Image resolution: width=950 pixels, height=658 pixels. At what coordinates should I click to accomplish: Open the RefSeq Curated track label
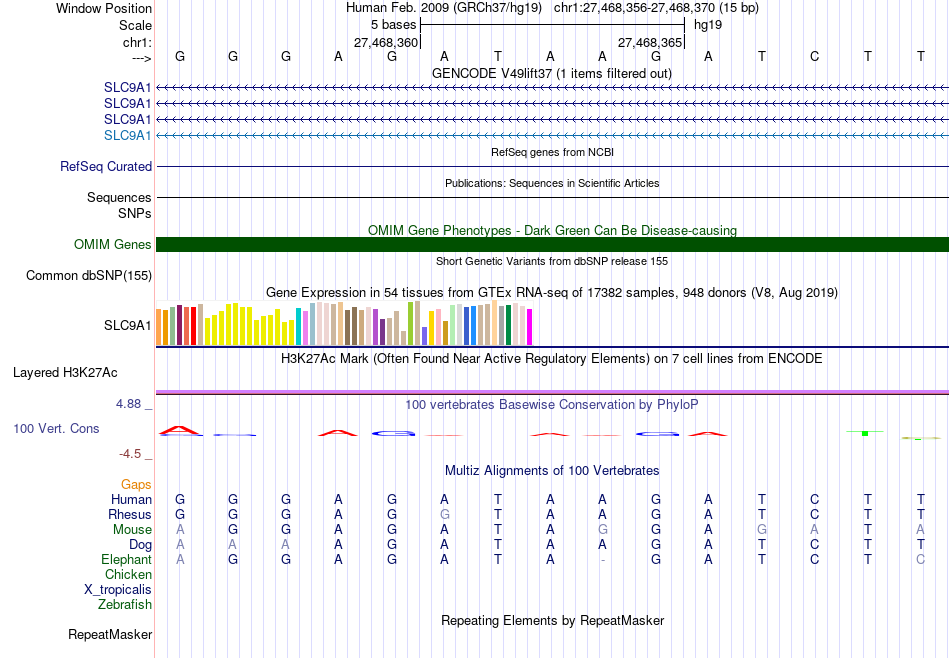coord(106,167)
